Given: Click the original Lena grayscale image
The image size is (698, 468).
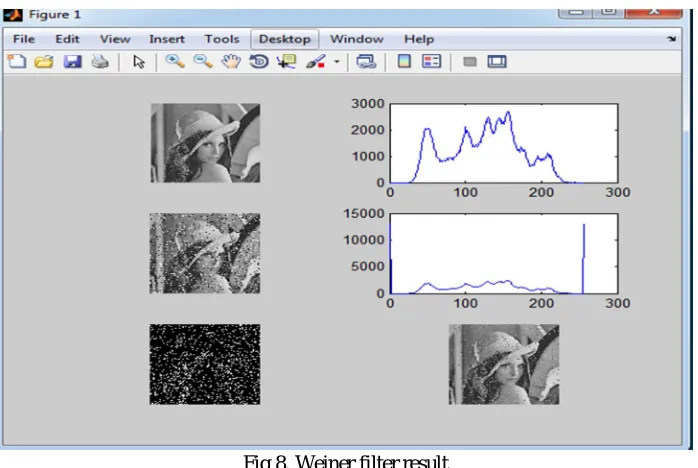Looking at the screenshot, I should pos(205,143).
